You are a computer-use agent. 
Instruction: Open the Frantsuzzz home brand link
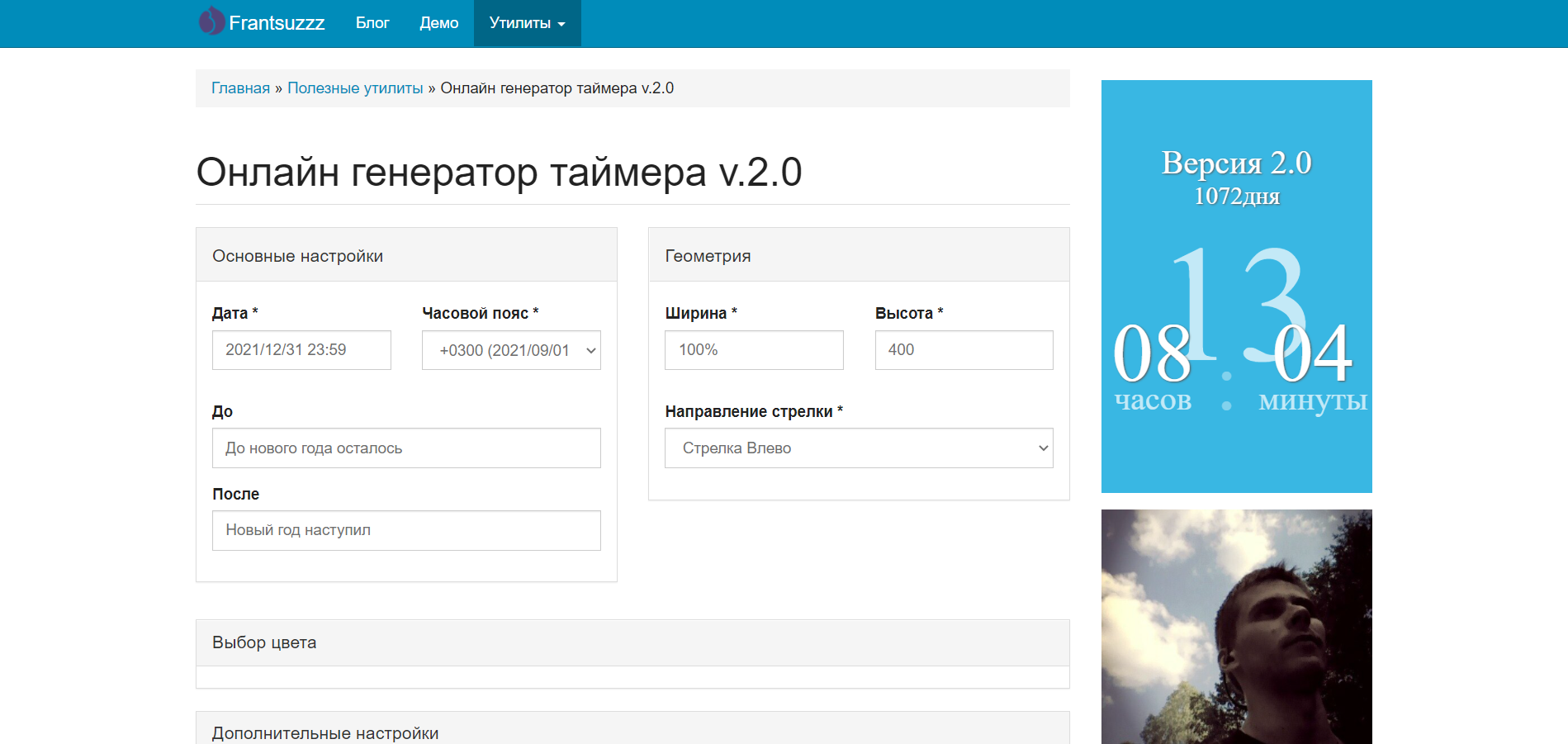click(276, 23)
